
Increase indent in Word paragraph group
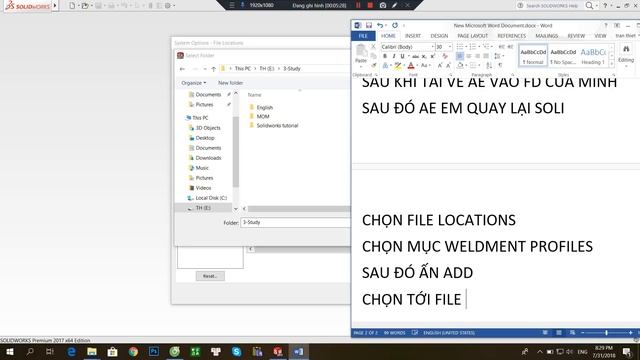[510, 47]
